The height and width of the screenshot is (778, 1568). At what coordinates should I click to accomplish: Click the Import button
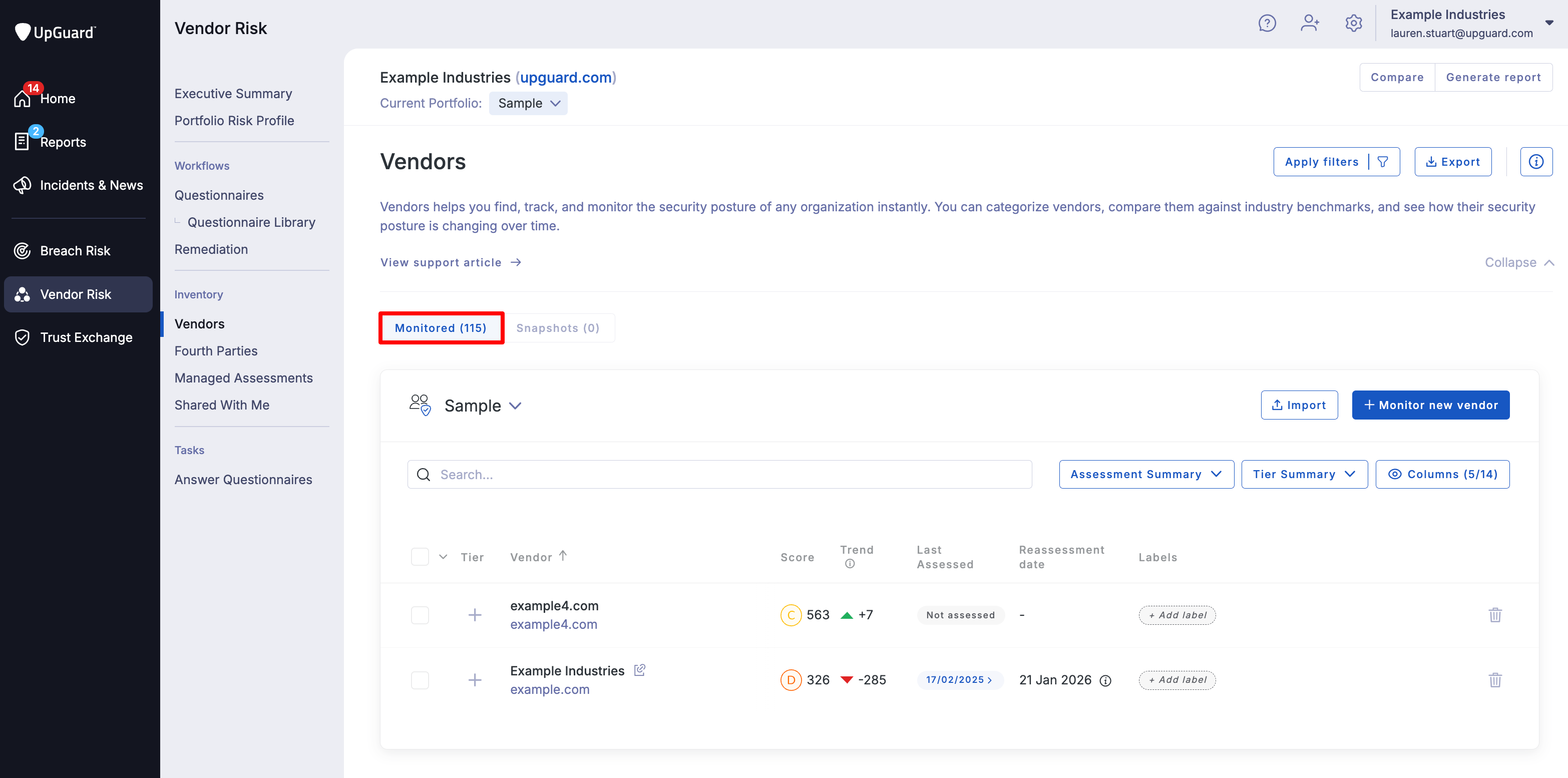coord(1299,405)
